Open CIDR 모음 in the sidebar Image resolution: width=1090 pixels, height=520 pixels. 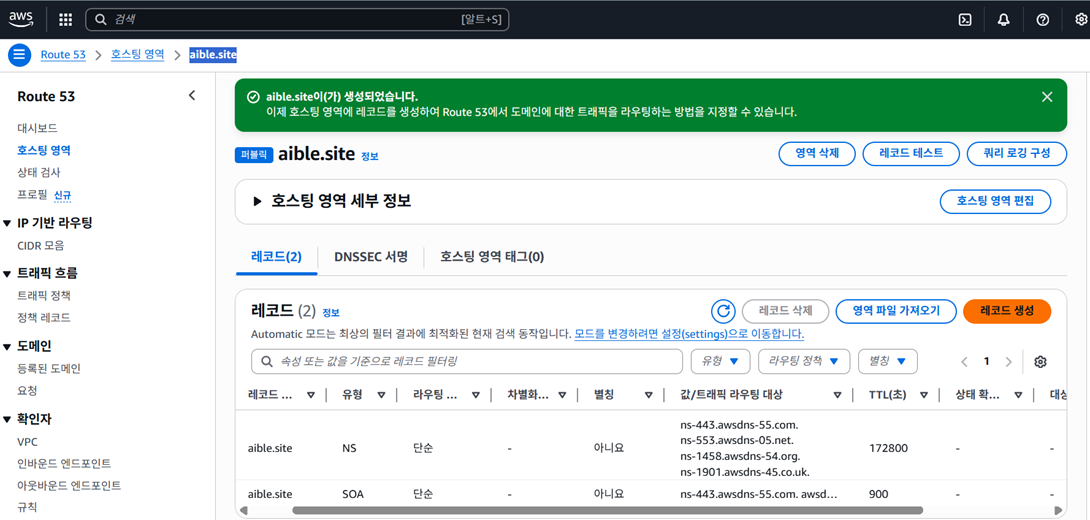tap(41, 245)
